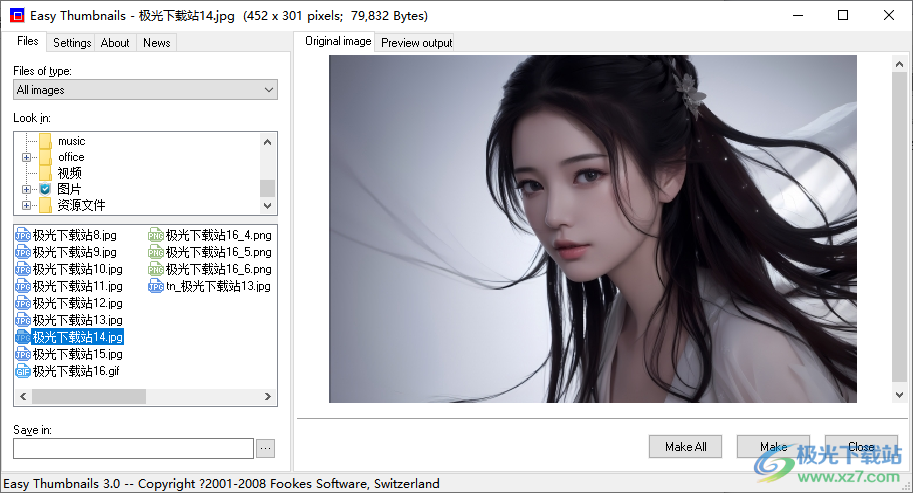913x493 pixels.
Task: Browse for Save in folder
Action: click(266, 448)
